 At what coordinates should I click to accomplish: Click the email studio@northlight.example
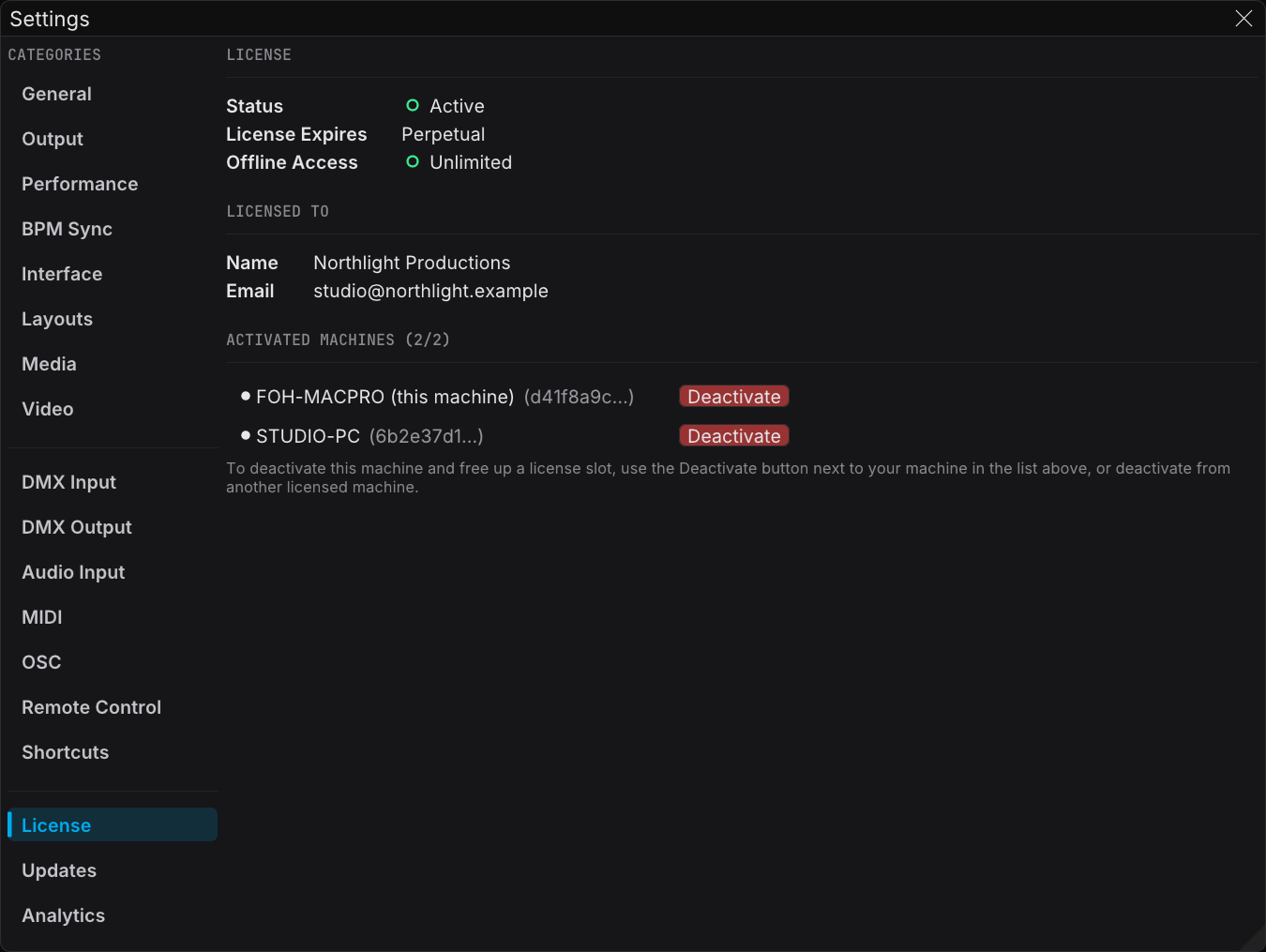coord(430,291)
